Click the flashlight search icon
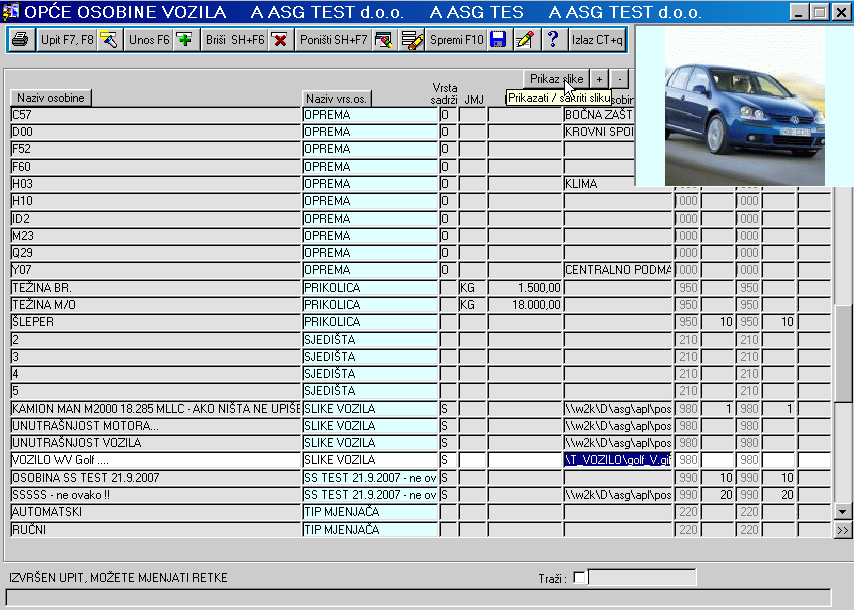The width and height of the screenshot is (854, 610). pyautogui.click(x=109, y=40)
